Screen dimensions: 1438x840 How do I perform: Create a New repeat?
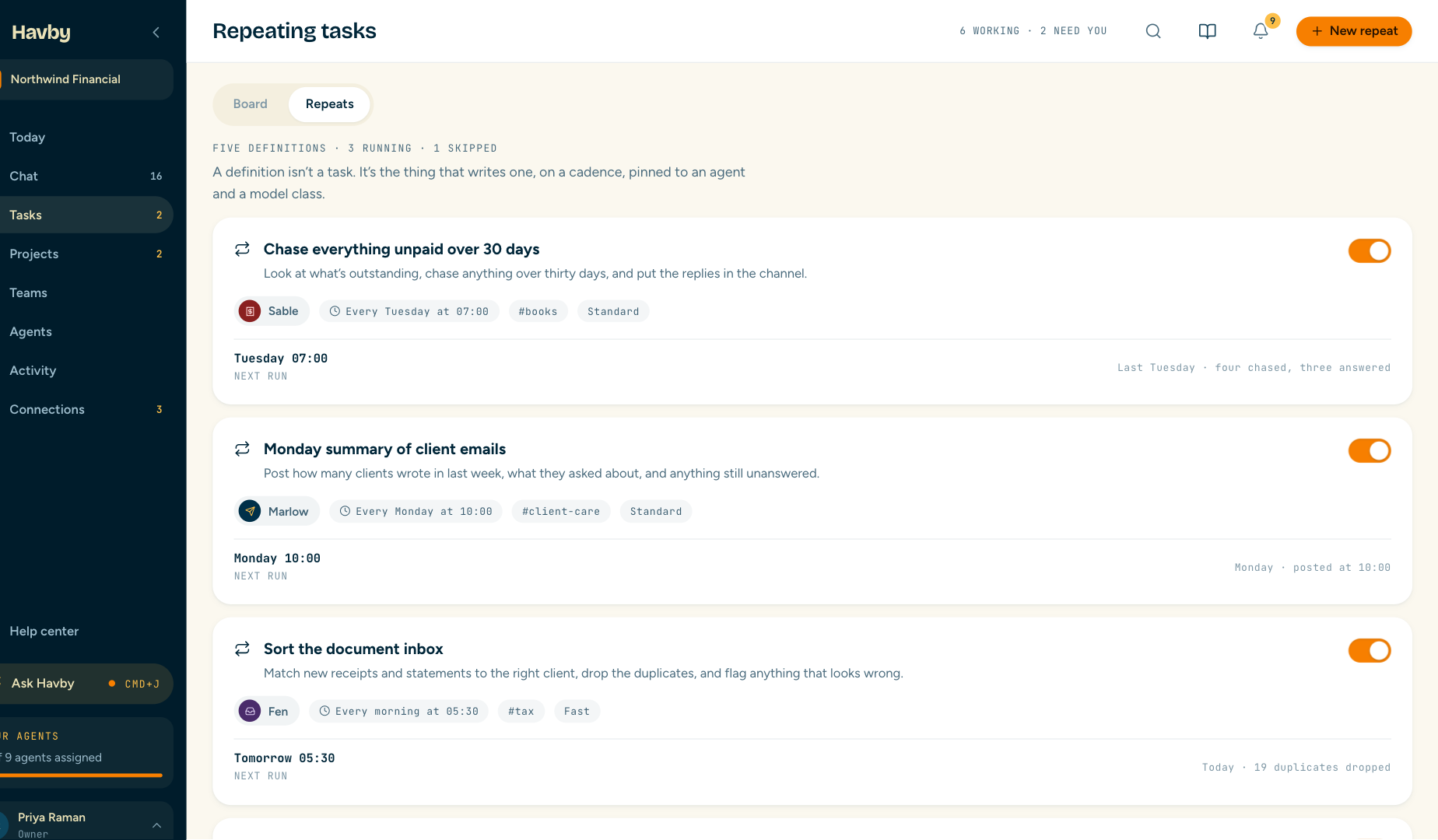(1354, 31)
